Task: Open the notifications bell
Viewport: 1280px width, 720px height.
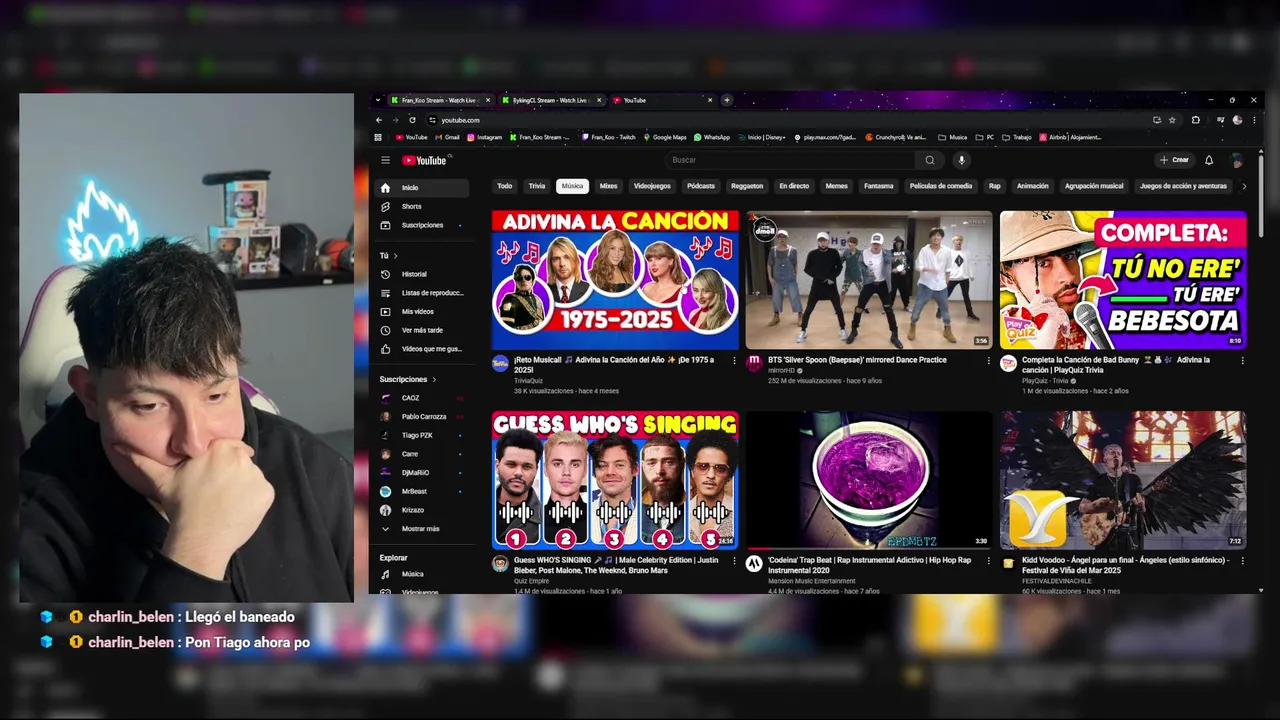Action: coord(1209,160)
